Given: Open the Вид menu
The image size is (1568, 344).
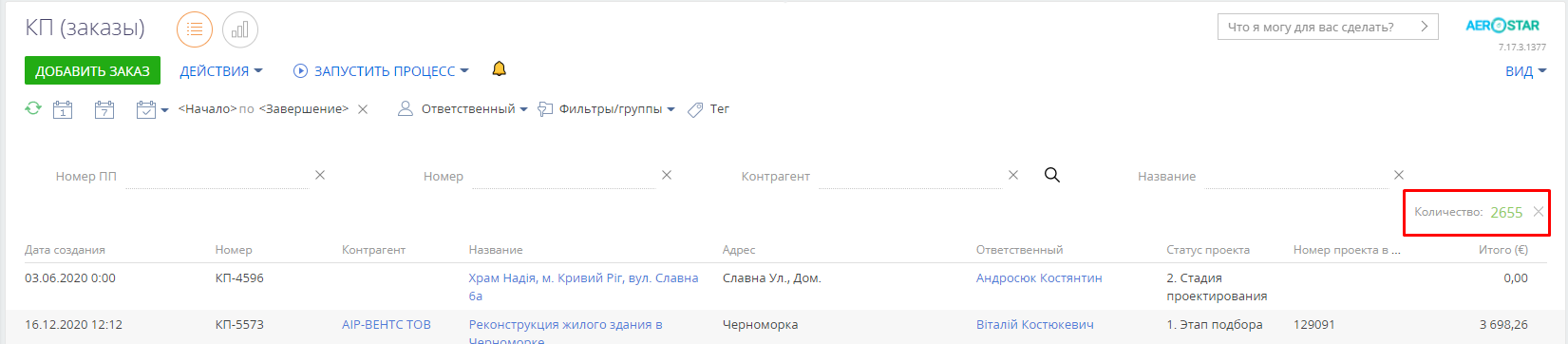Looking at the screenshot, I should tap(1526, 71).
